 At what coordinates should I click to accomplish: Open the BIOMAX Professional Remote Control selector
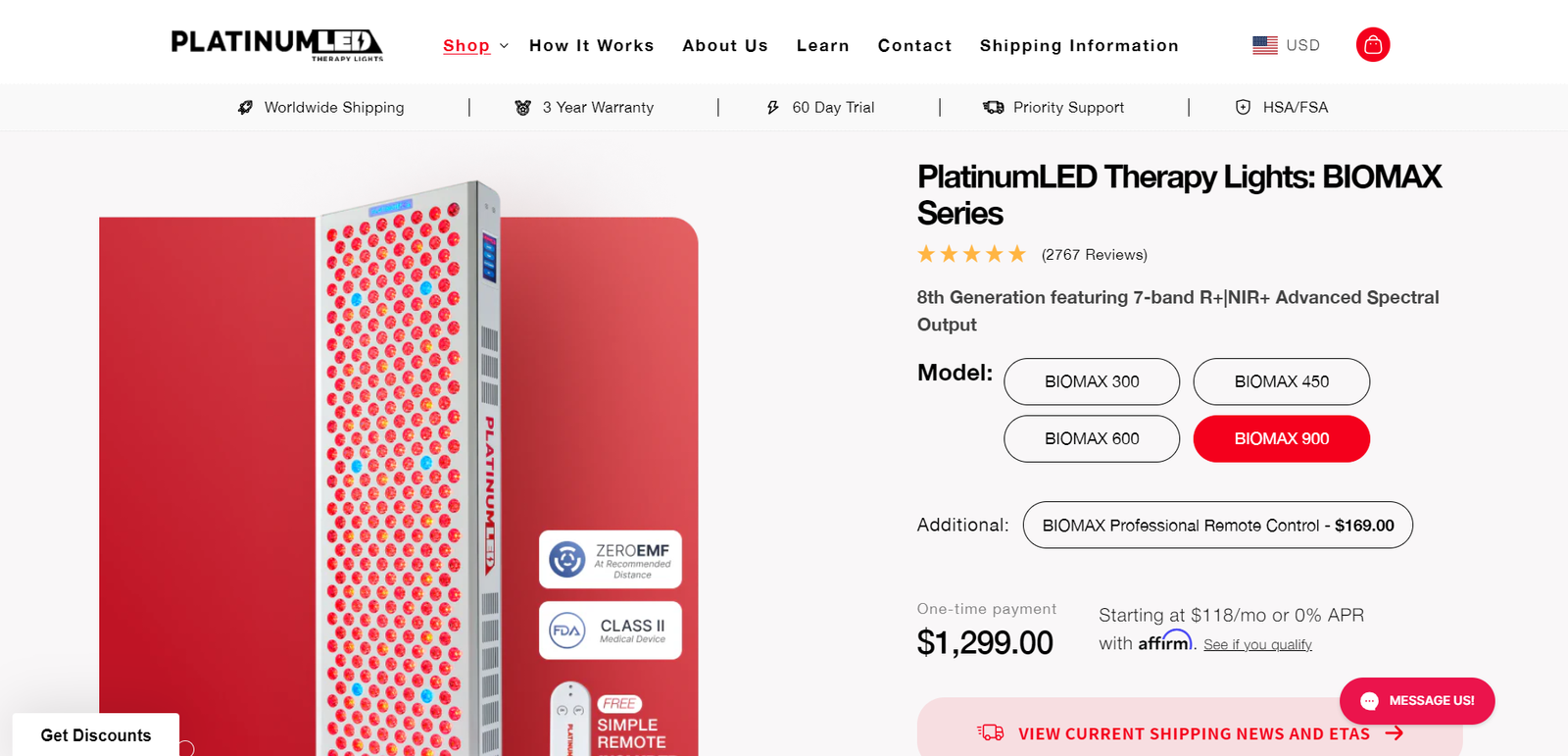click(x=1217, y=525)
